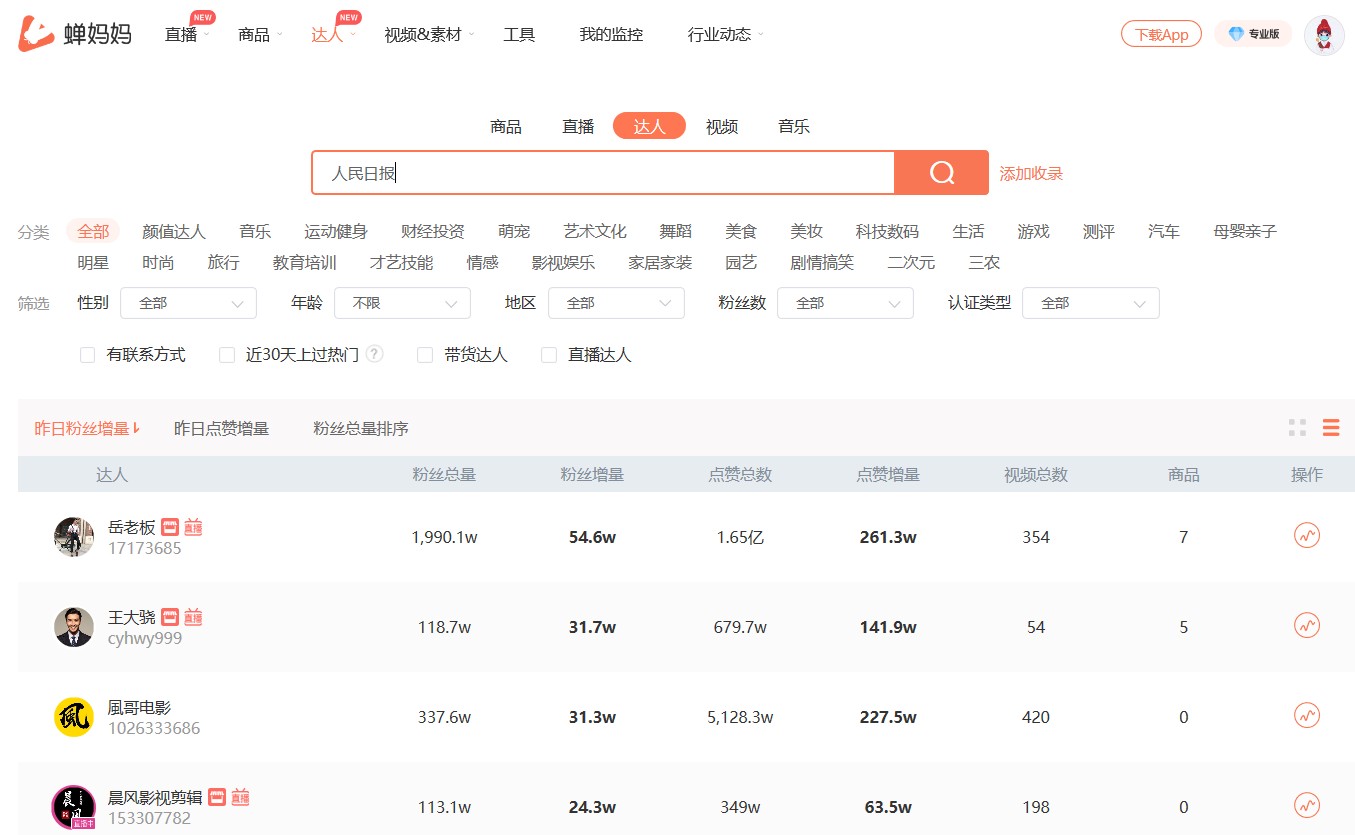Open 王大骁's profile avatar
The width and height of the screenshot is (1355, 835).
pyautogui.click(x=74, y=627)
